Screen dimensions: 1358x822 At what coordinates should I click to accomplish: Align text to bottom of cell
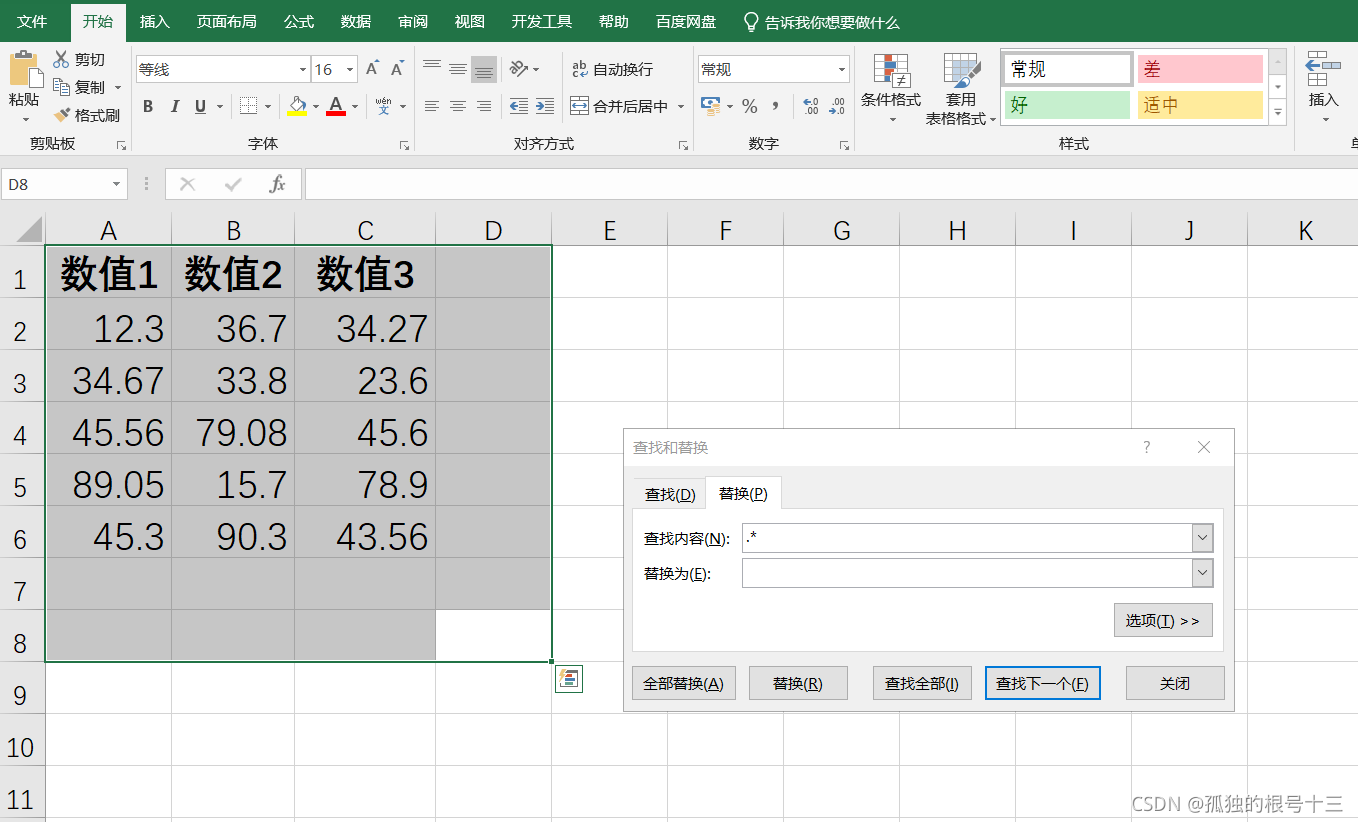point(484,69)
